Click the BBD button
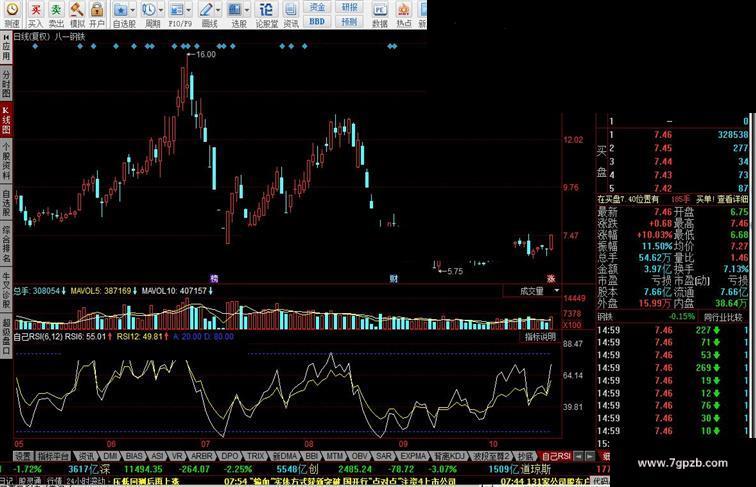Image resolution: width=756 pixels, height=487 pixels. pyautogui.click(x=317, y=21)
